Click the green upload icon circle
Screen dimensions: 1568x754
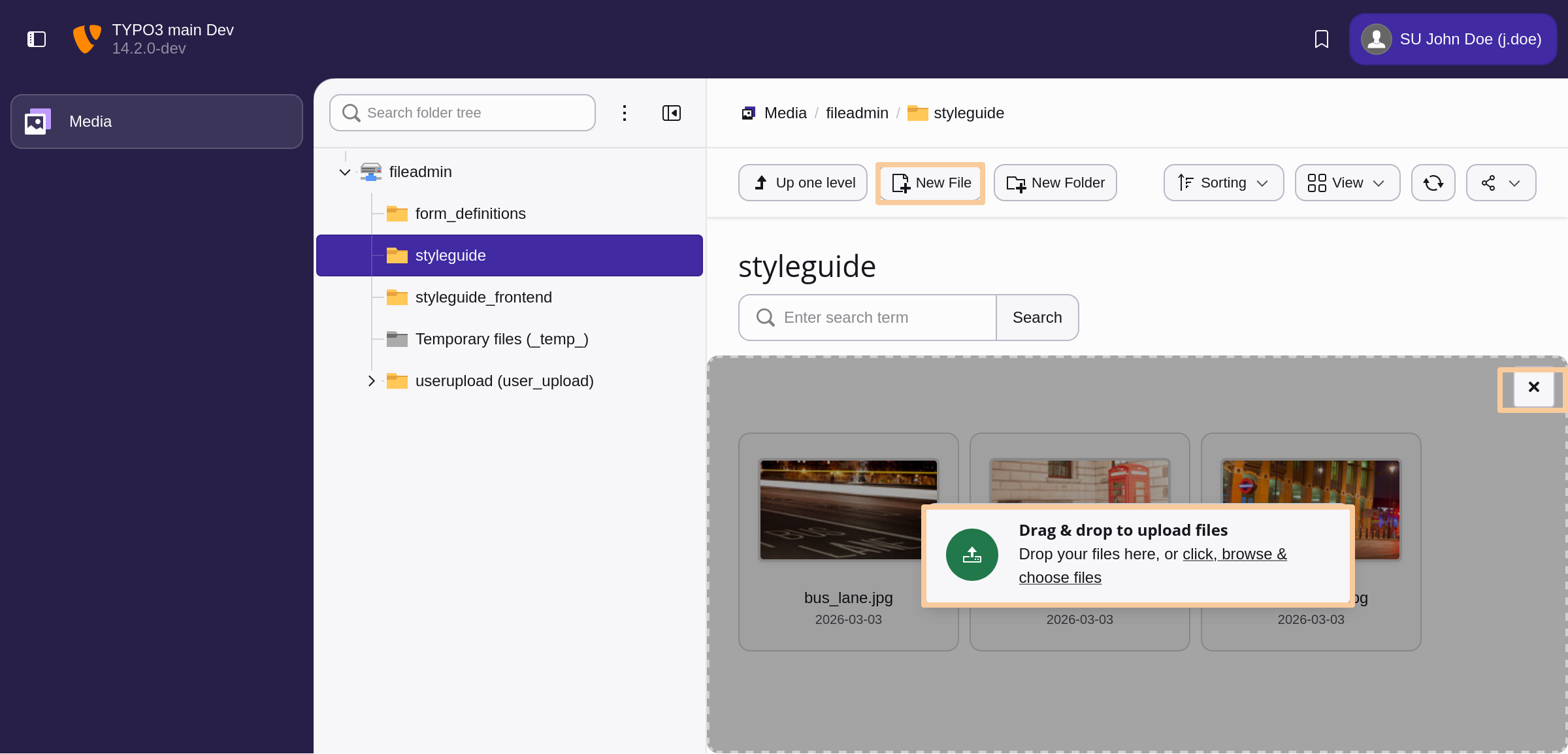pyautogui.click(x=972, y=555)
